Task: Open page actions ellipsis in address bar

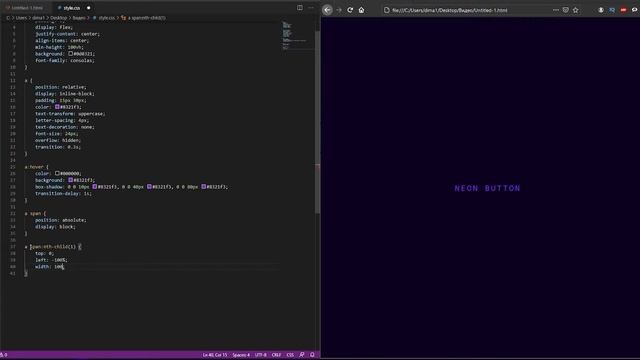Action: coord(556,10)
